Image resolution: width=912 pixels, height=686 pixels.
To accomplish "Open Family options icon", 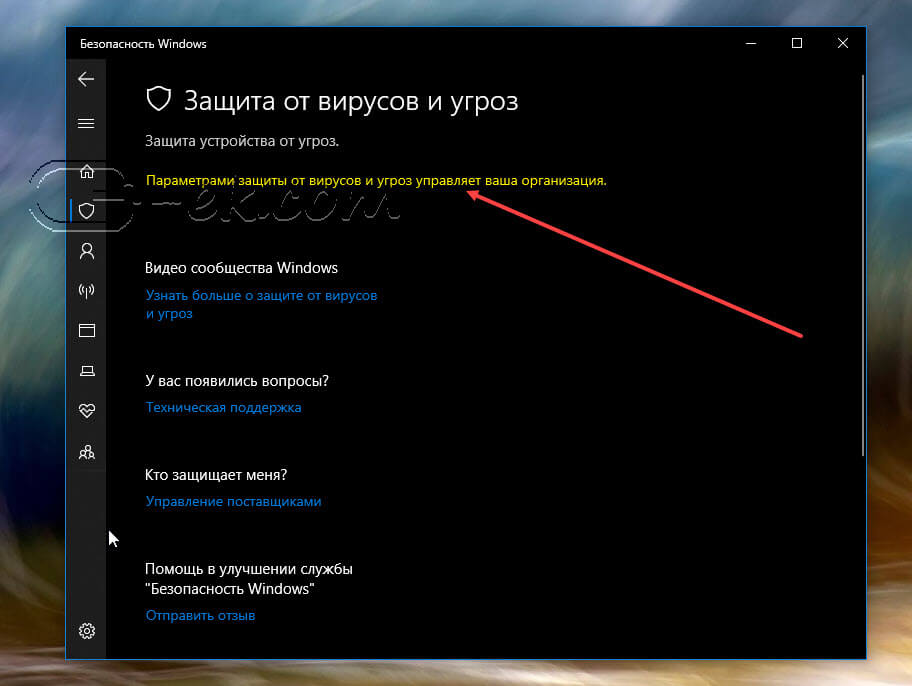I will (87, 452).
